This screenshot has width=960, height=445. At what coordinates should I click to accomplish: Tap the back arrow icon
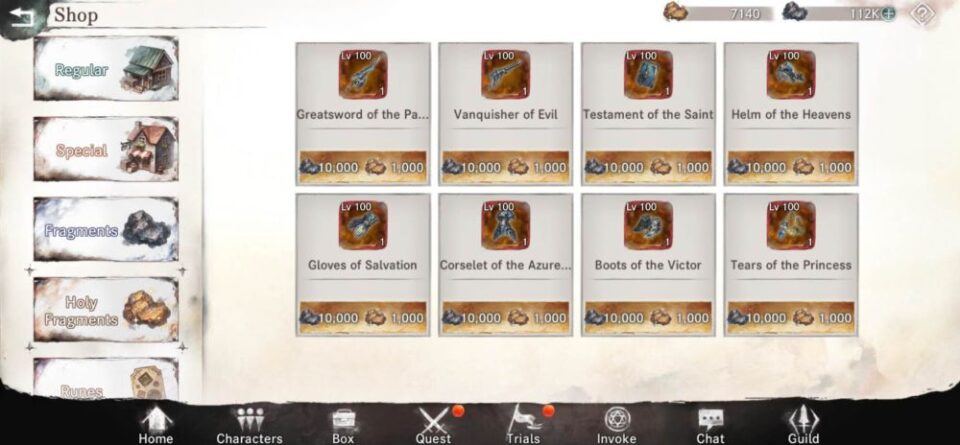[x=22, y=17]
